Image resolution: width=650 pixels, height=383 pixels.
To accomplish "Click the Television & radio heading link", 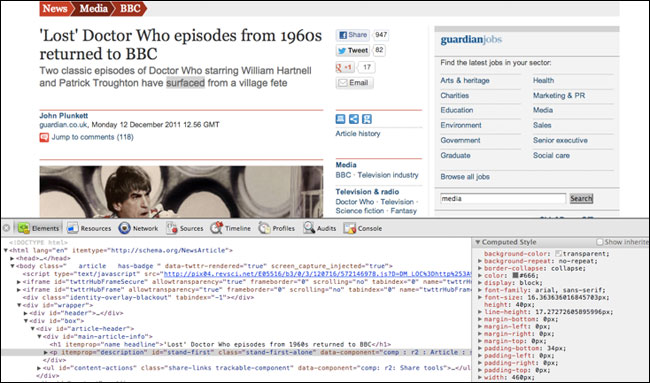I will tap(367, 192).
